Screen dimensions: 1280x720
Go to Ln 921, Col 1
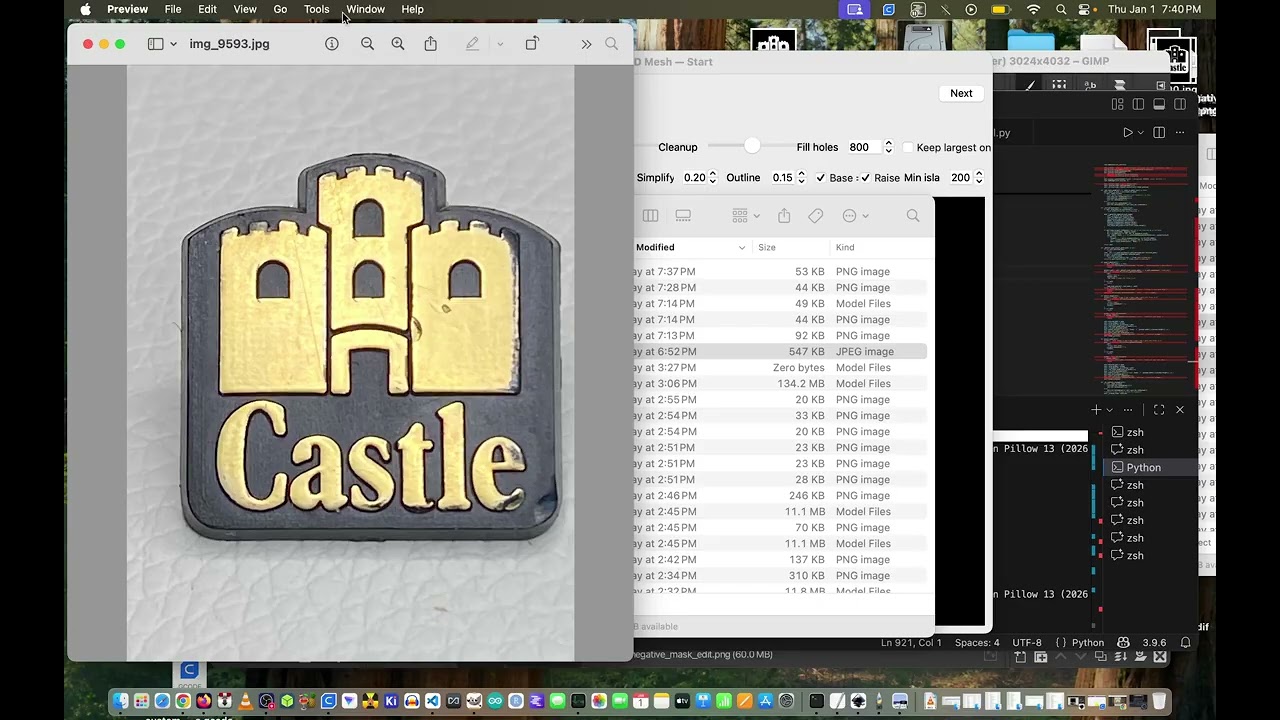(x=911, y=643)
